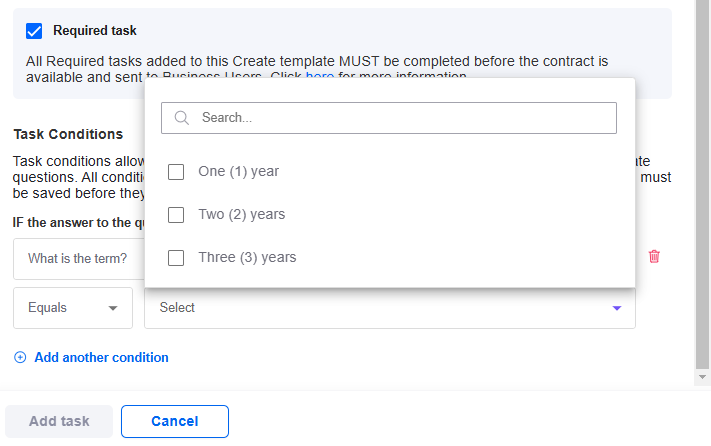Tick the Three (3) years checkbox

pyautogui.click(x=176, y=258)
